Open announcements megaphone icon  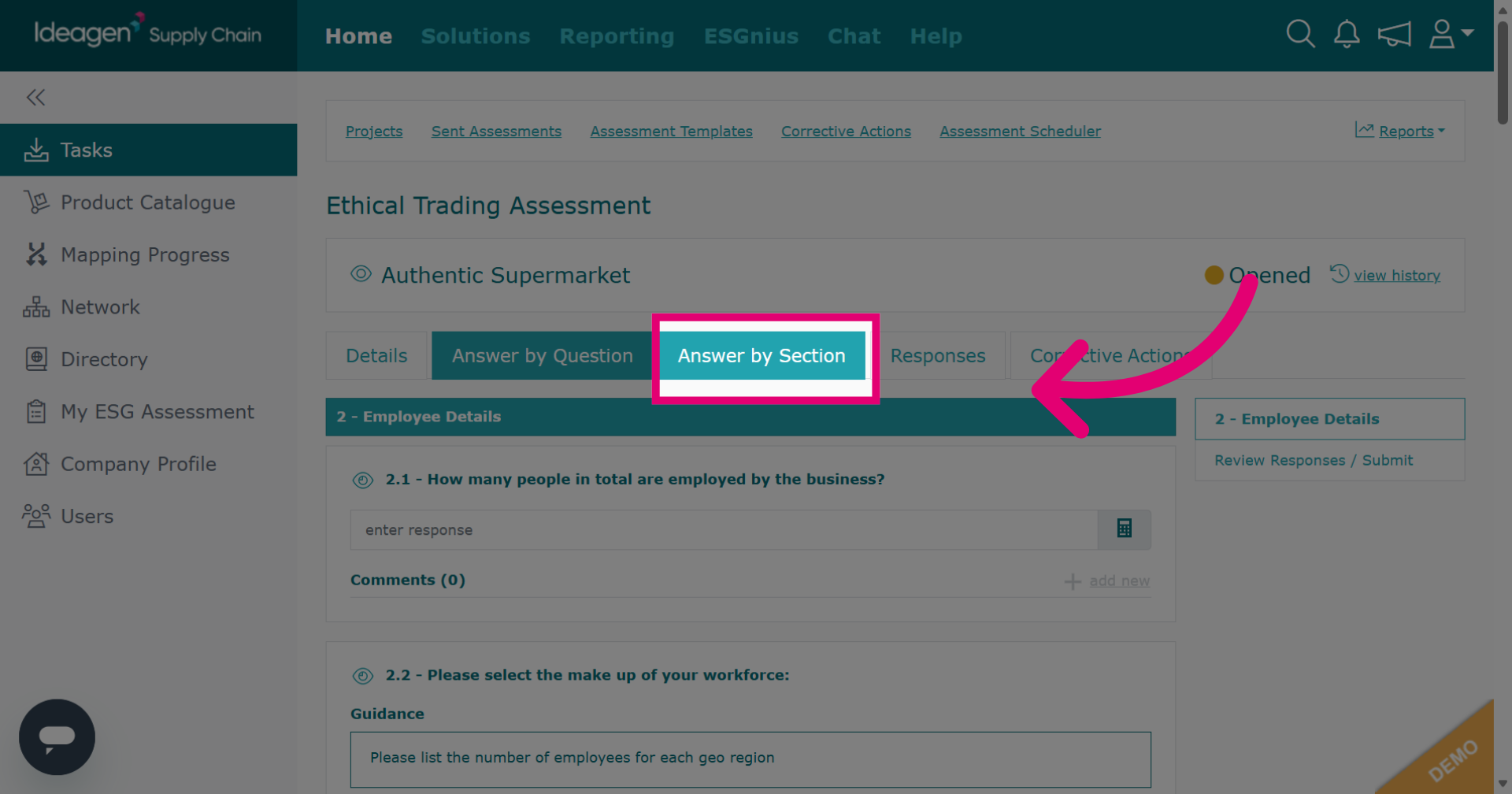click(x=1394, y=34)
